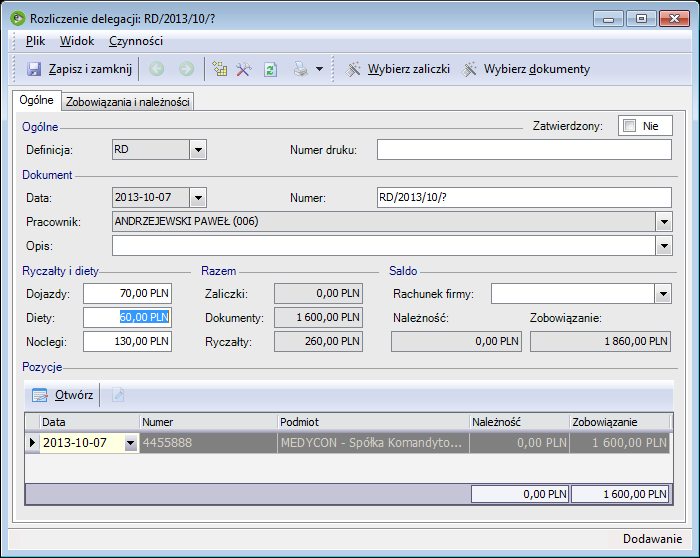Click the Należność column header

[x=520, y=422]
